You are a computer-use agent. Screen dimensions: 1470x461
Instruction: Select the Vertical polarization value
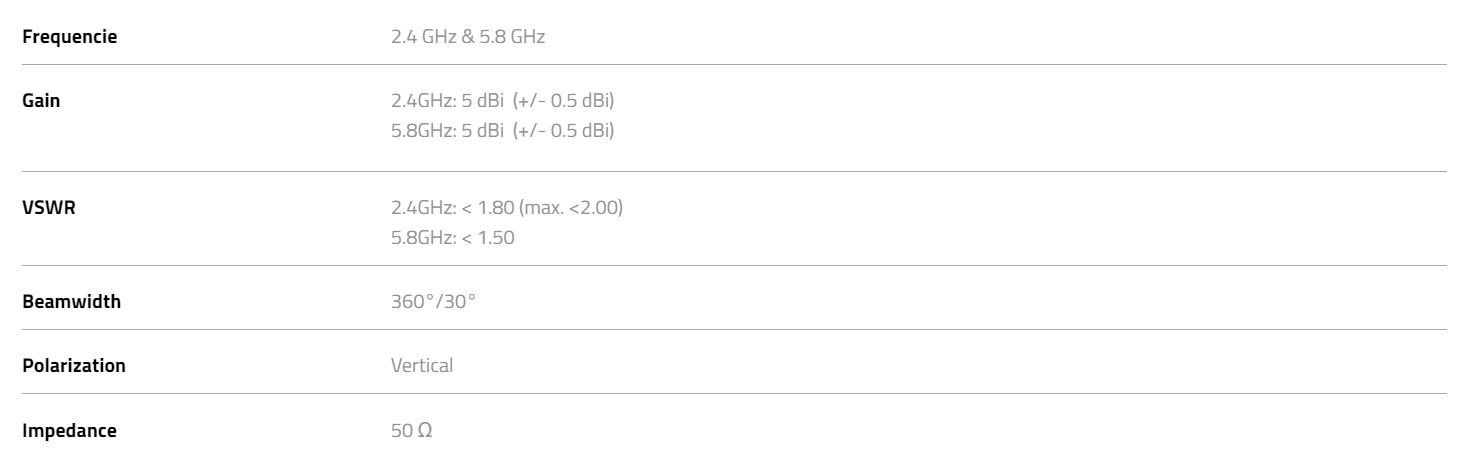422,366
